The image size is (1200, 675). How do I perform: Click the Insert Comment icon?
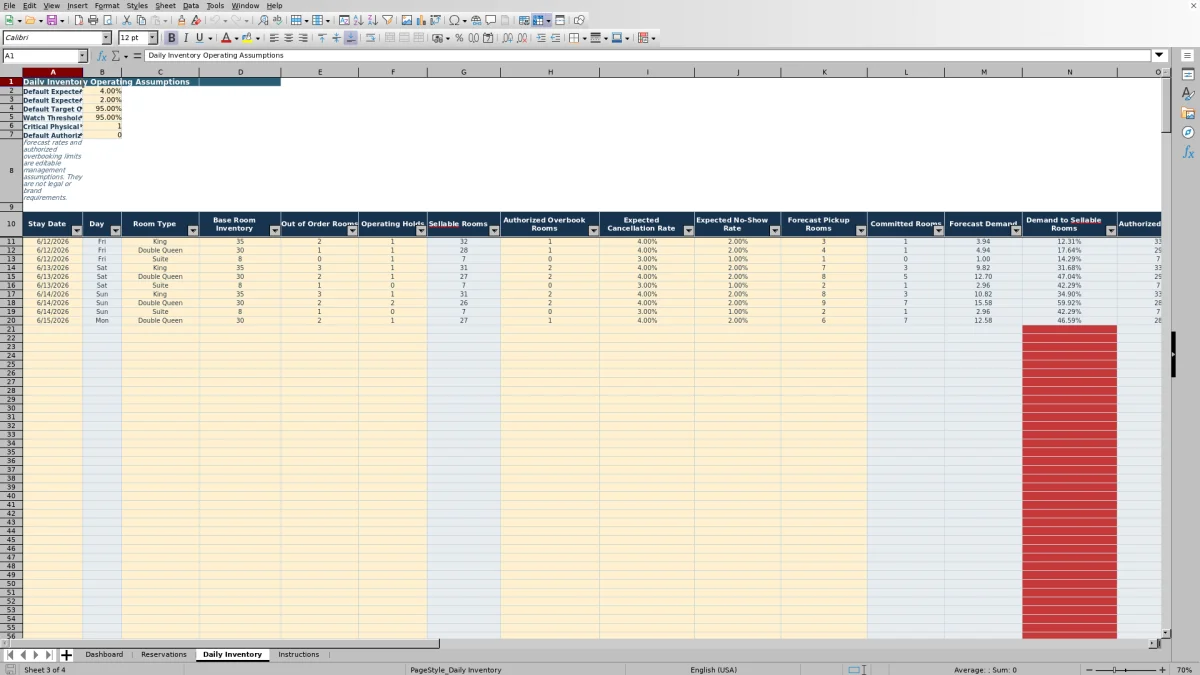pos(491,20)
